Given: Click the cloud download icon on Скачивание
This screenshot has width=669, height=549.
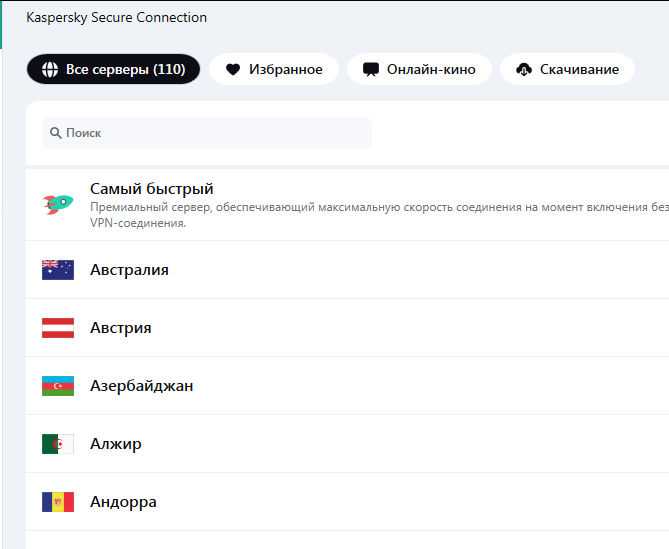Looking at the screenshot, I should pos(524,70).
